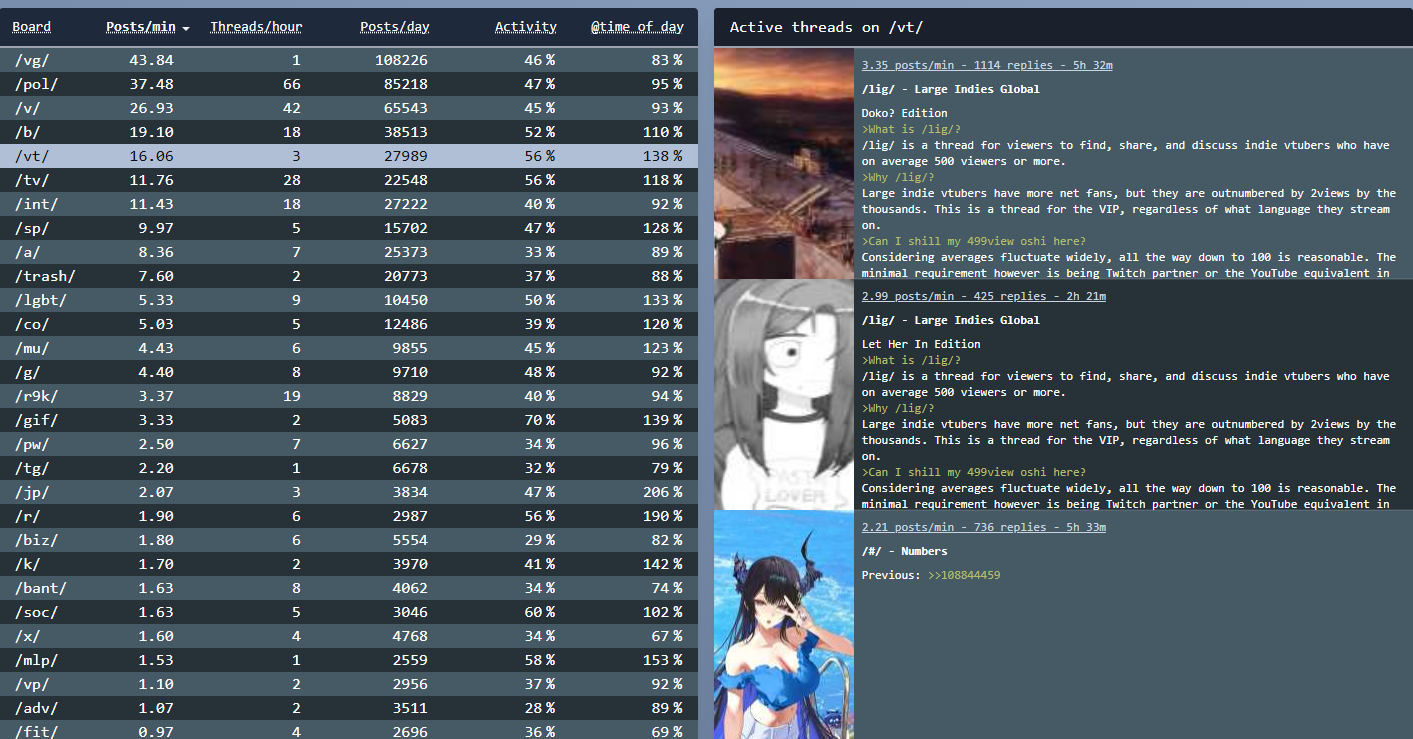Select the /vg/ board row
The height and width of the screenshot is (739, 1413).
pyautogui.click(x=349, y=60)
